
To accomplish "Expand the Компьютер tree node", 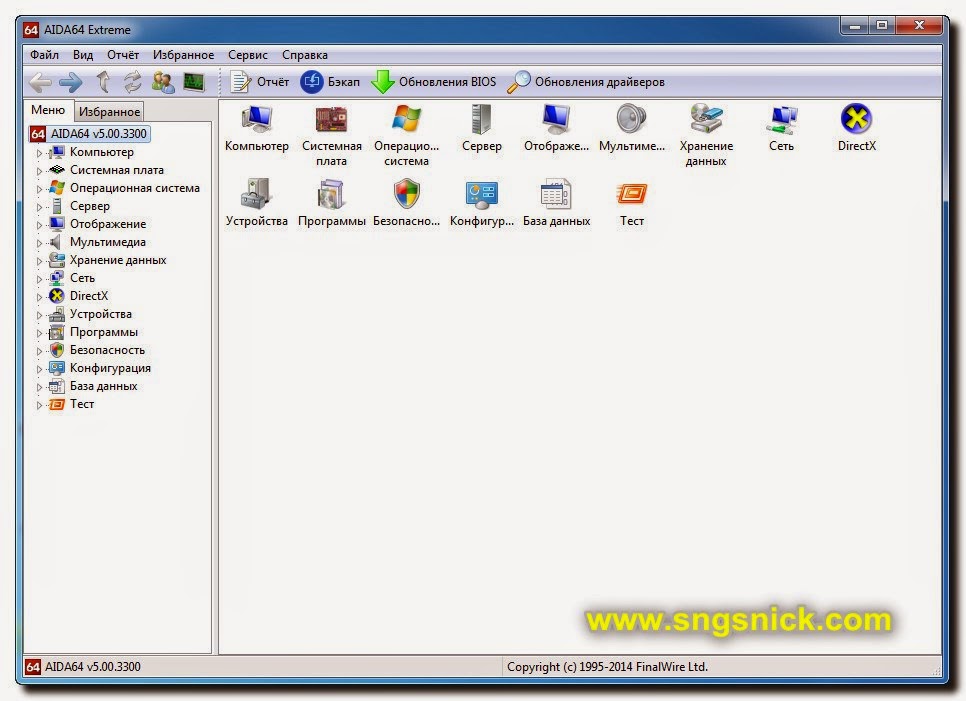I will pos(39,153).
